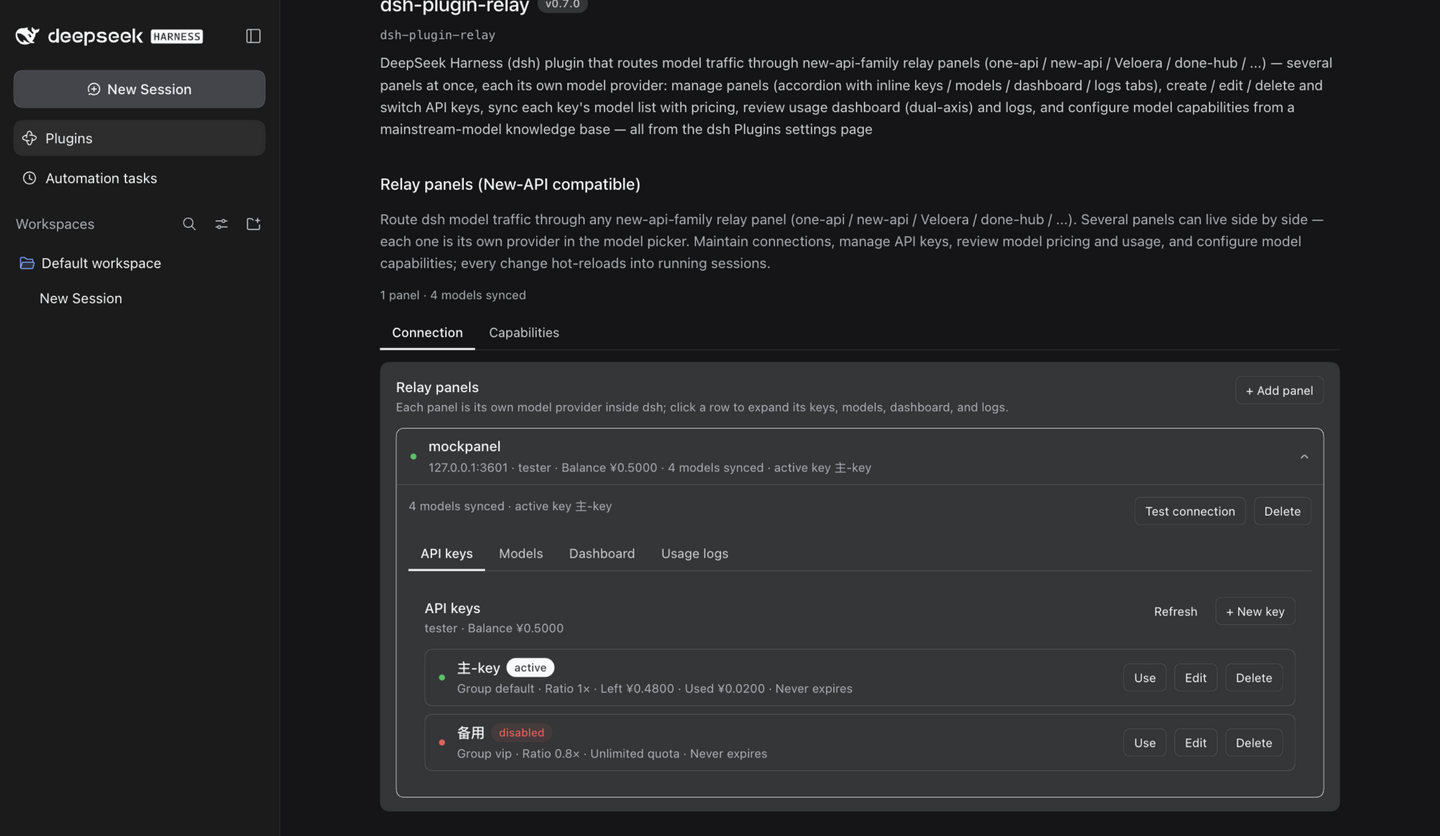
Task: Open workspace filter settings sliders icon
Action: (x=221, y=224)
